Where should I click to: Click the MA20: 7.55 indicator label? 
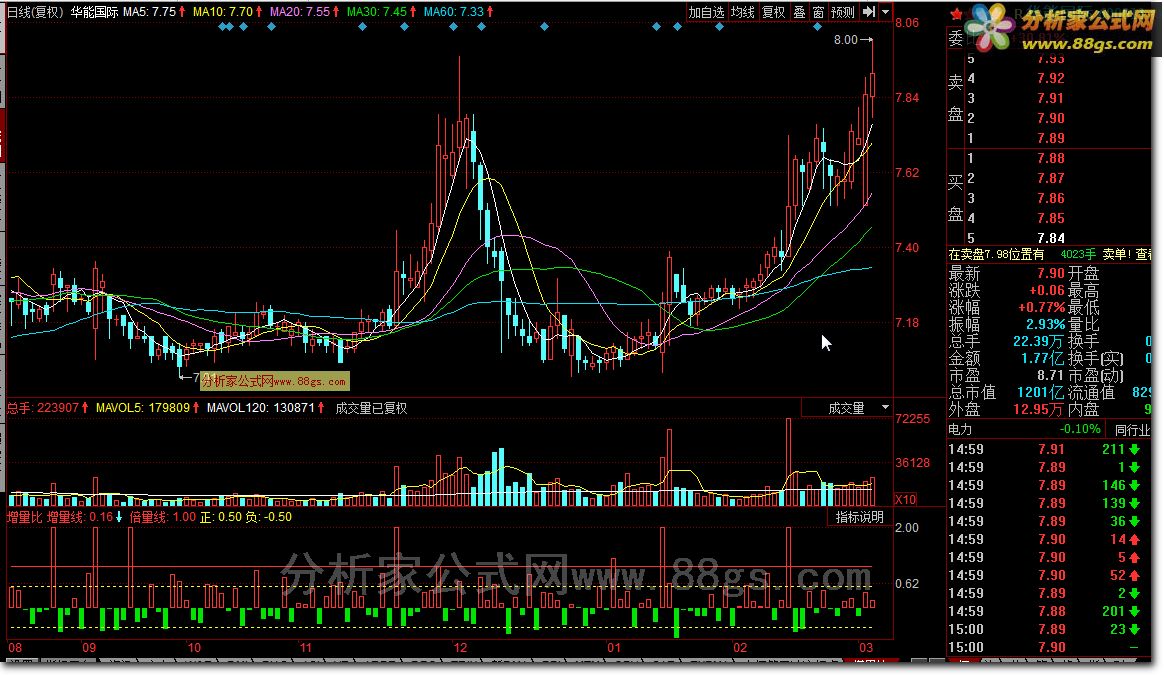pyautogui.click(x=299, y=12)
